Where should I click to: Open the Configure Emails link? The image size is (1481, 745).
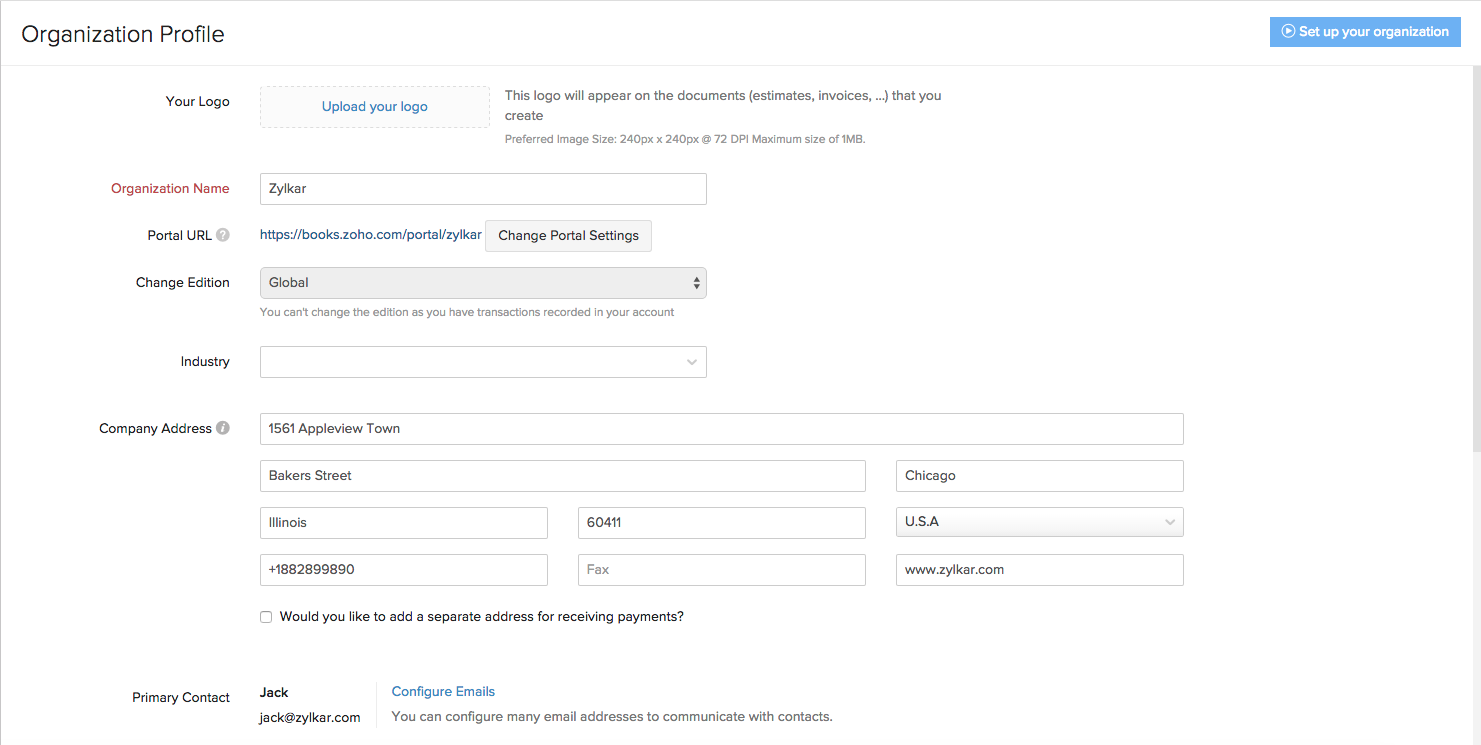443,691
